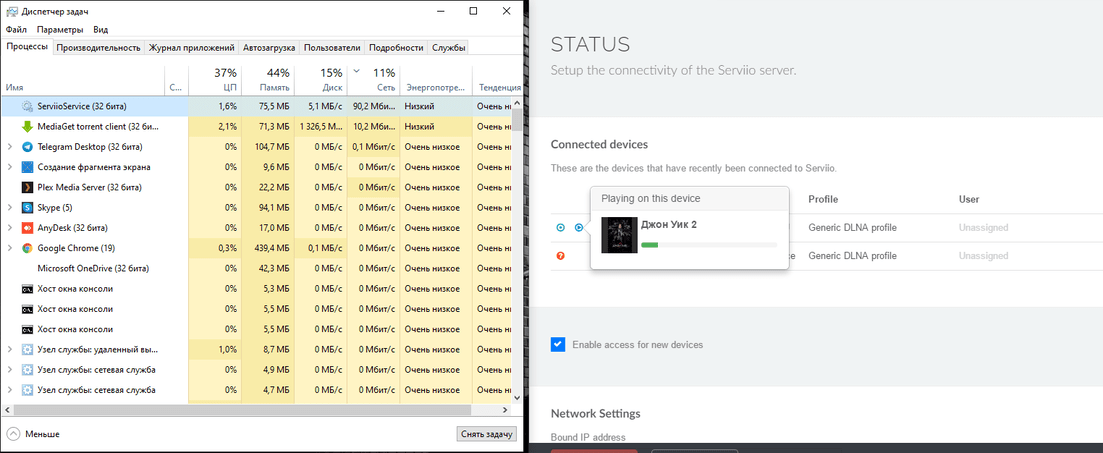Expand the last Узел службы: сетевая служба group
Viewport: 1103px width, 453px height.
pos(10,390)
